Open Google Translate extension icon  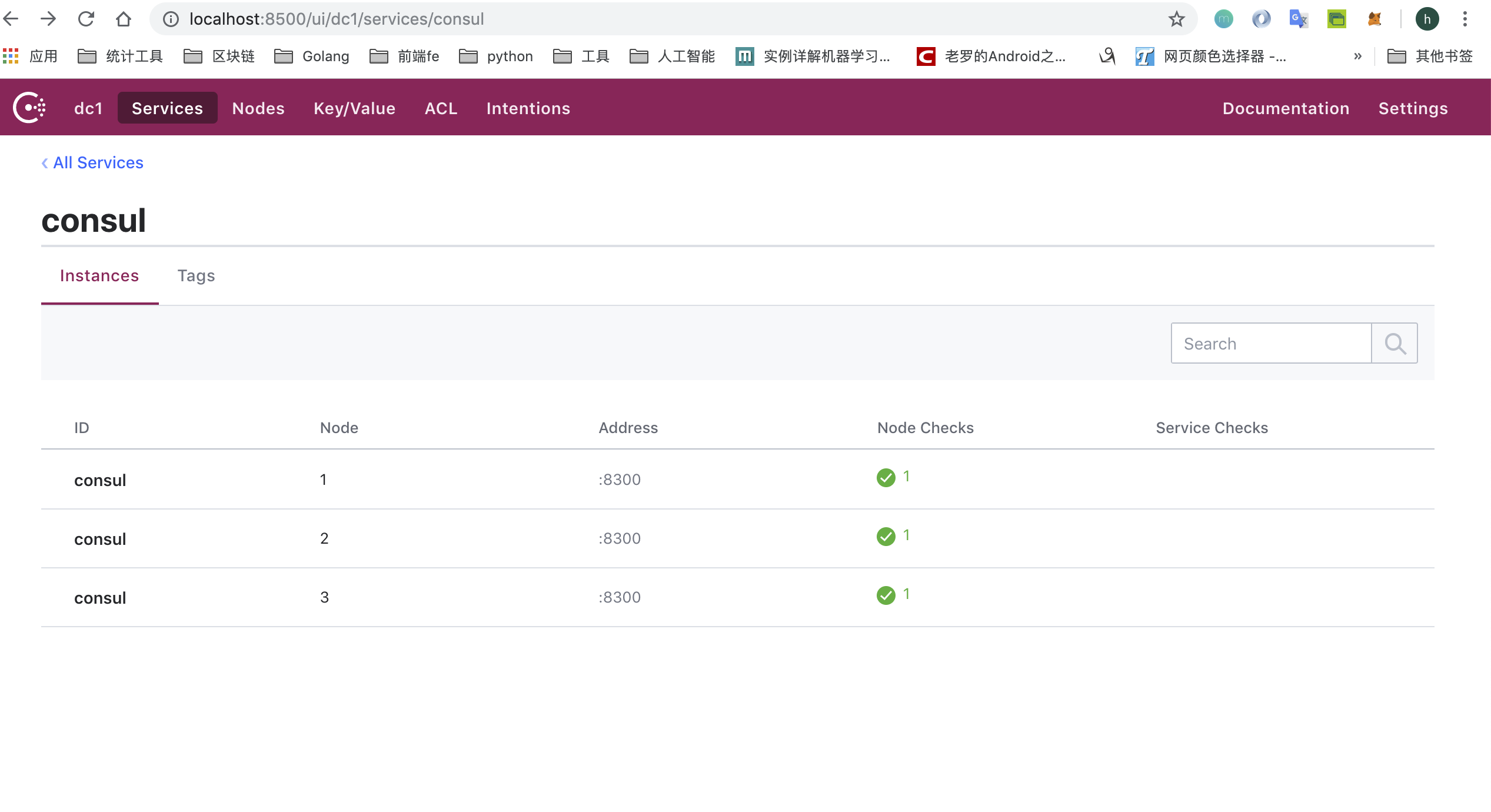[1298, 19]
